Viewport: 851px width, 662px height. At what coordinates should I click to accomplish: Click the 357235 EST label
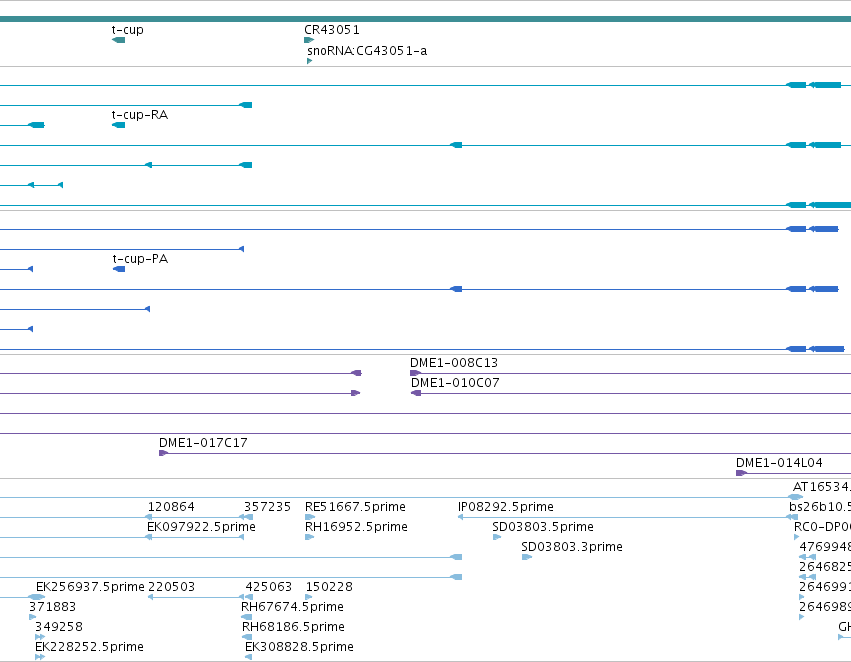click(267, 507)
